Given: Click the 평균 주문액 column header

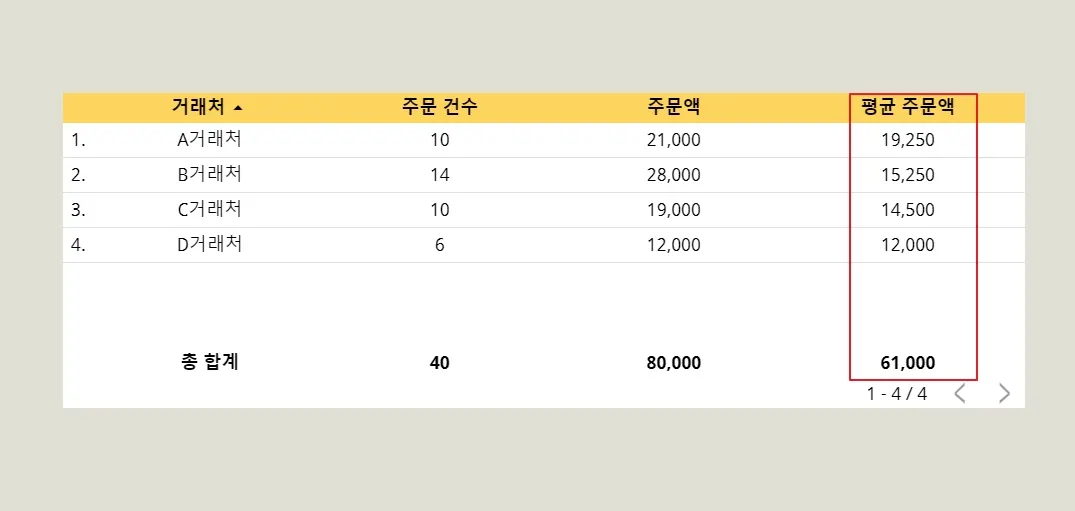Looking at the screenshot, I should click(908, 107).
